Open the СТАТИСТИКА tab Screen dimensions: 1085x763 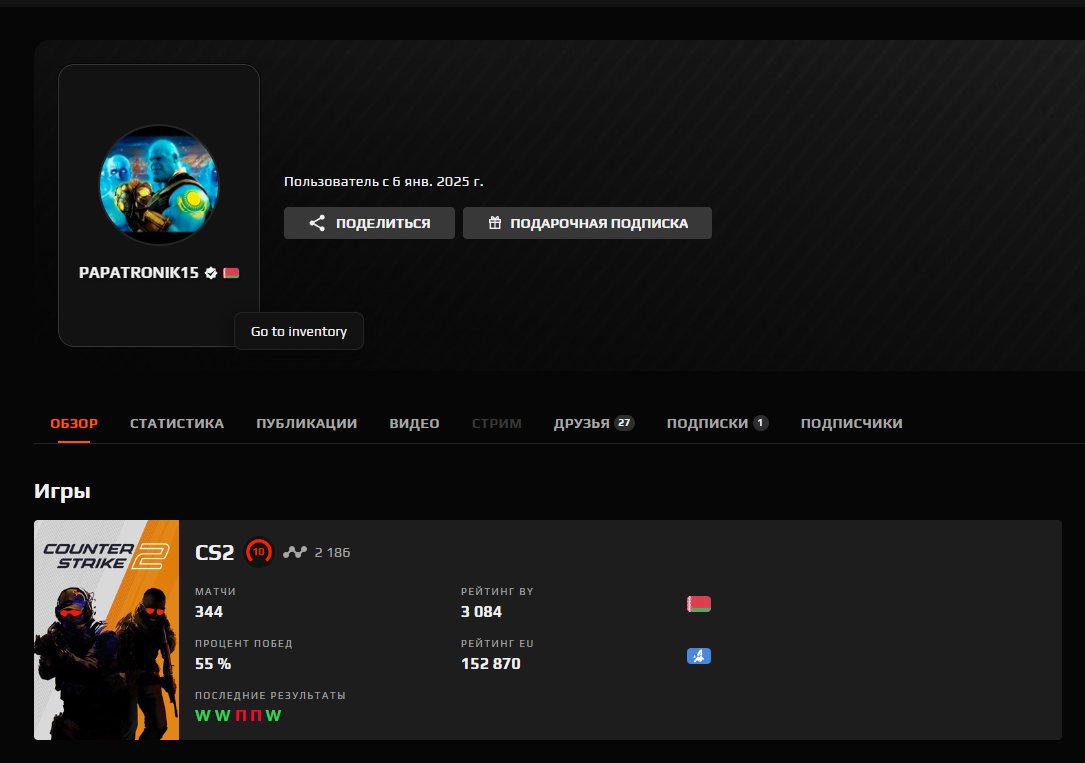click(x=176, y=423)
